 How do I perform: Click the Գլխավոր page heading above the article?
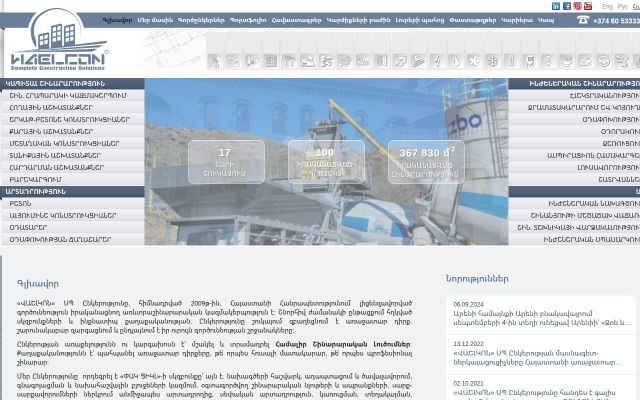[x=38, y=284]
